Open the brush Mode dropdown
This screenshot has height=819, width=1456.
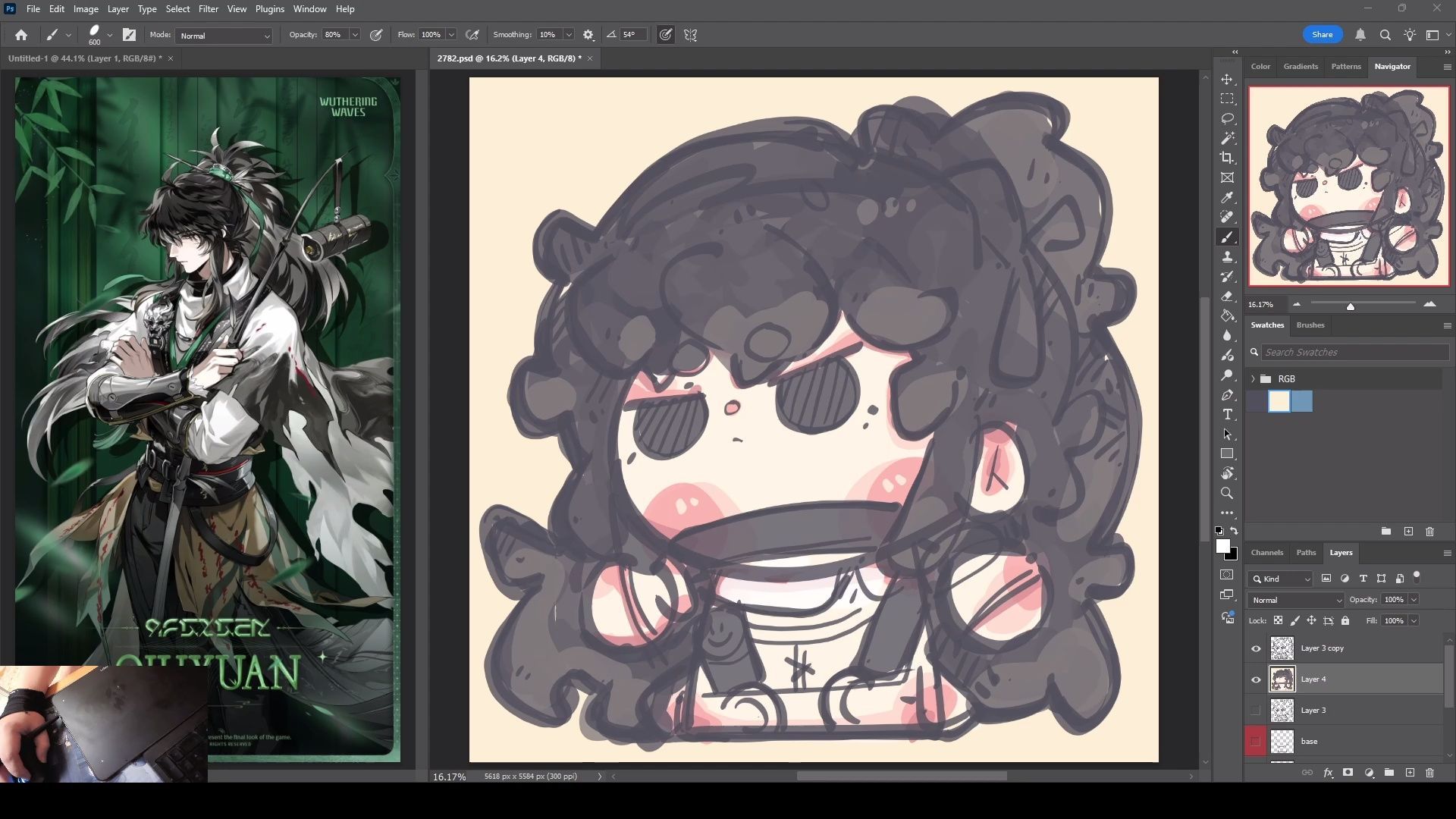click(x=224, y=36)
